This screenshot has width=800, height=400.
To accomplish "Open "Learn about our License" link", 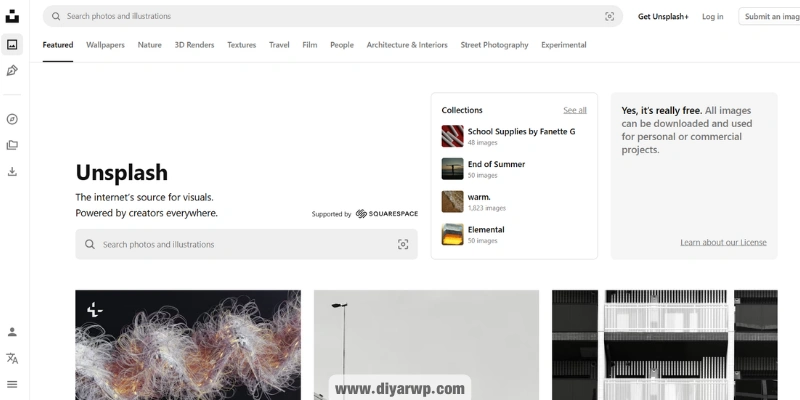I will 723,242.
